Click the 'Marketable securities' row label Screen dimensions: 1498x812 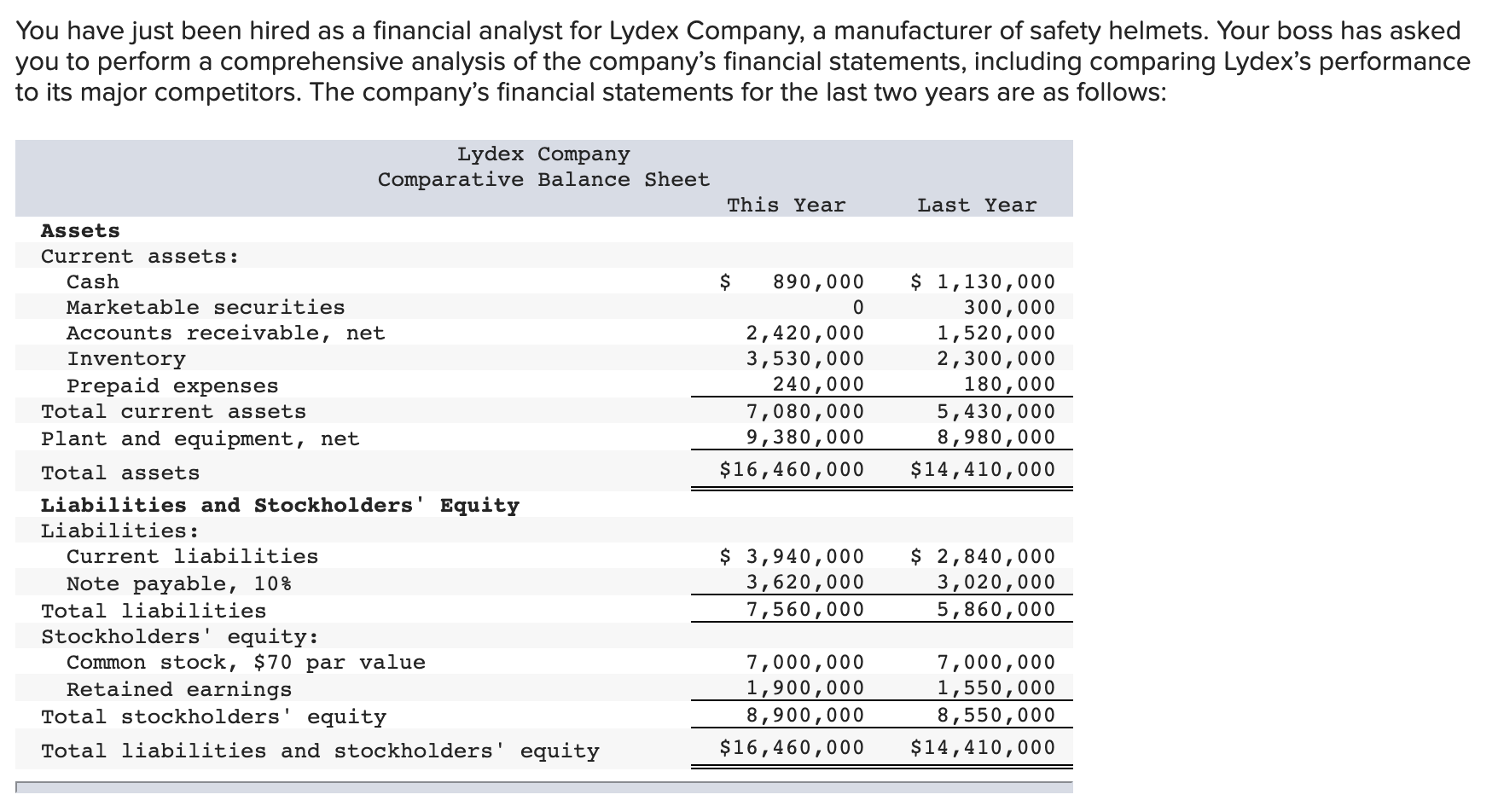(206, 308)
